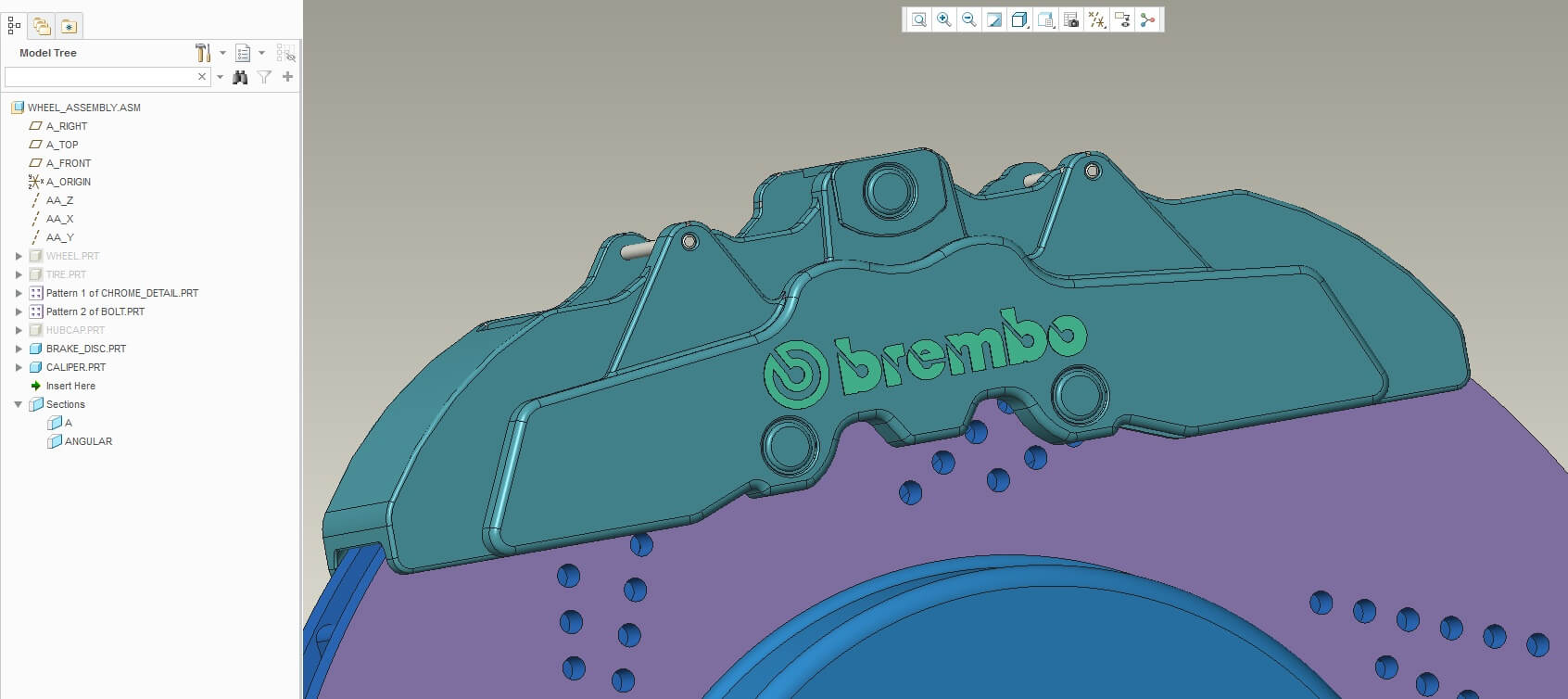This screenshot has height=699, width=1568.
Task: Click the Zoom In icon
Action: 944,19
